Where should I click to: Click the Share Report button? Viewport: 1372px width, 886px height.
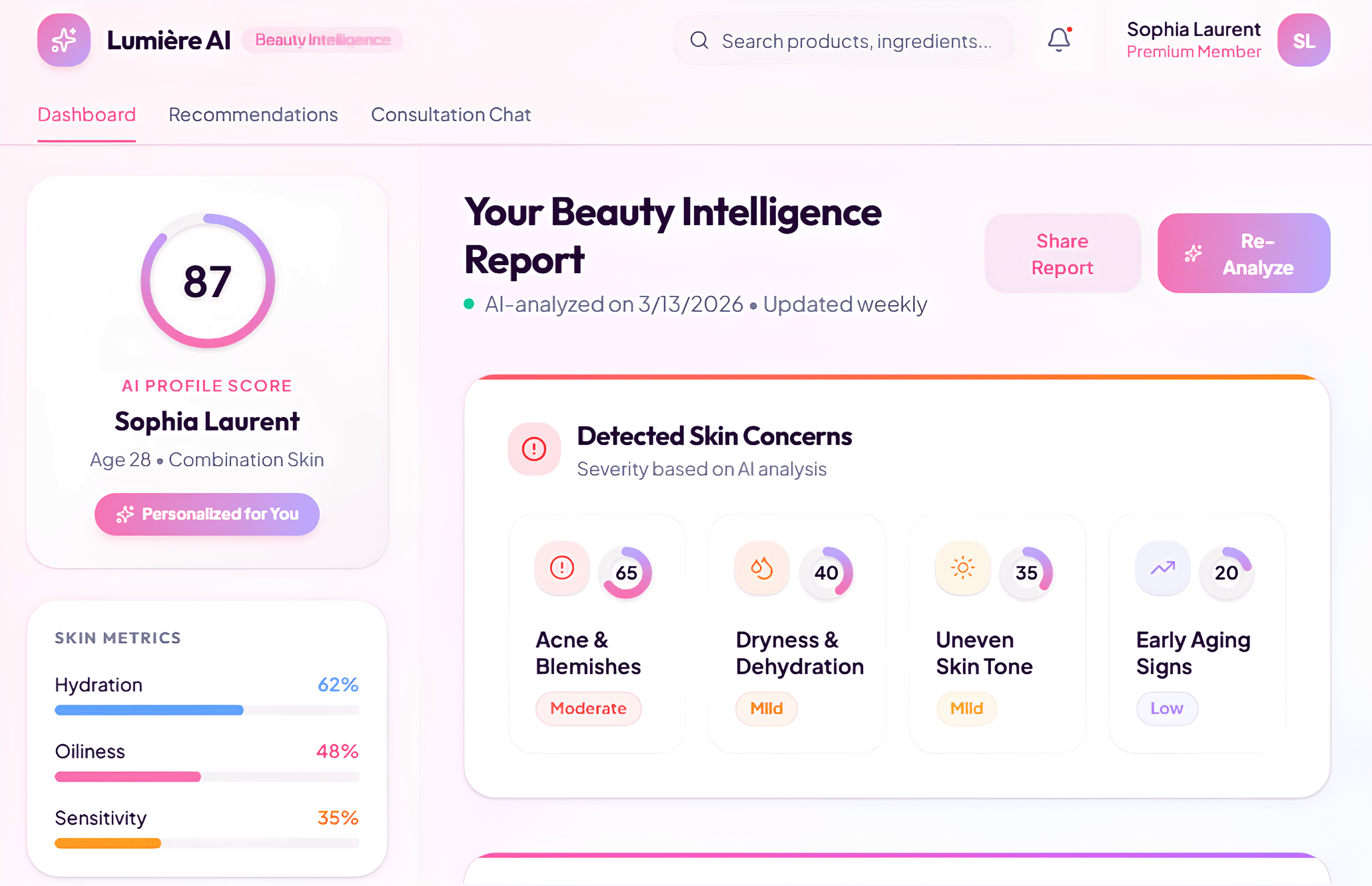point(1062,253)
